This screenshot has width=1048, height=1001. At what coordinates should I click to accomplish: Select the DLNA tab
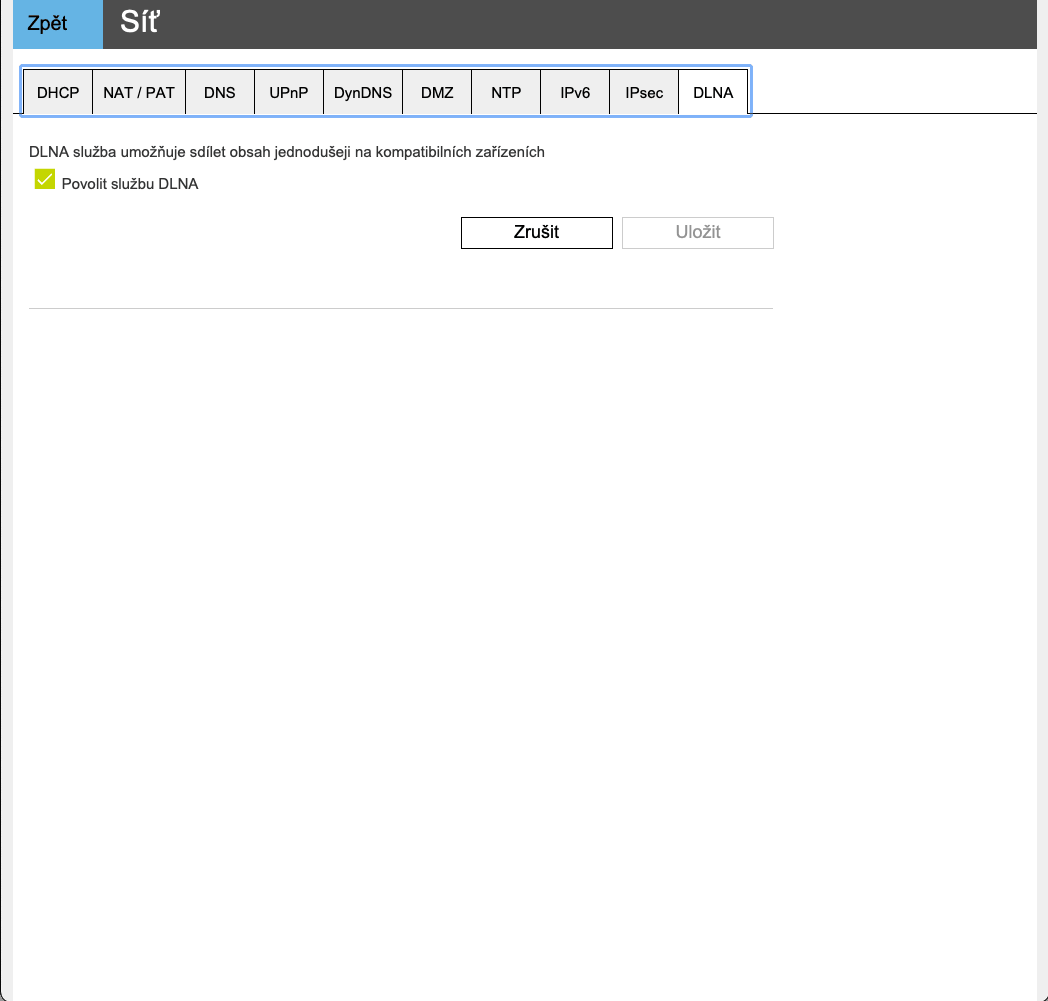tap(713, 92)
